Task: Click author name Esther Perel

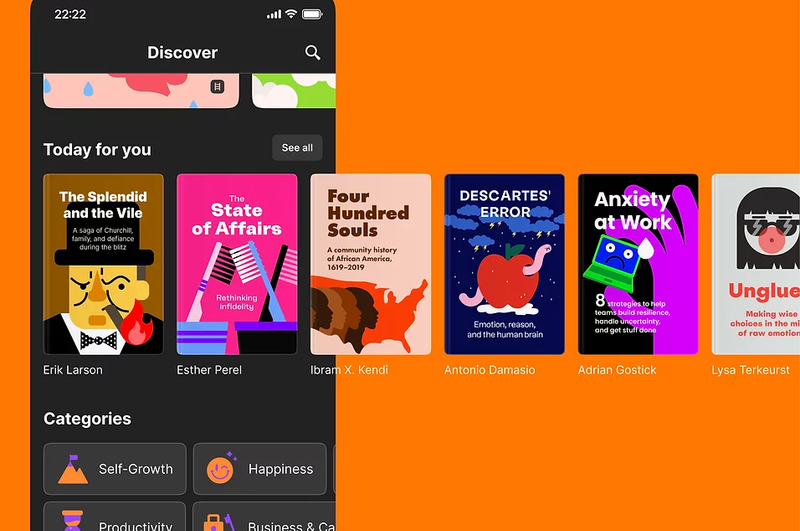Action: click(209, 370)
